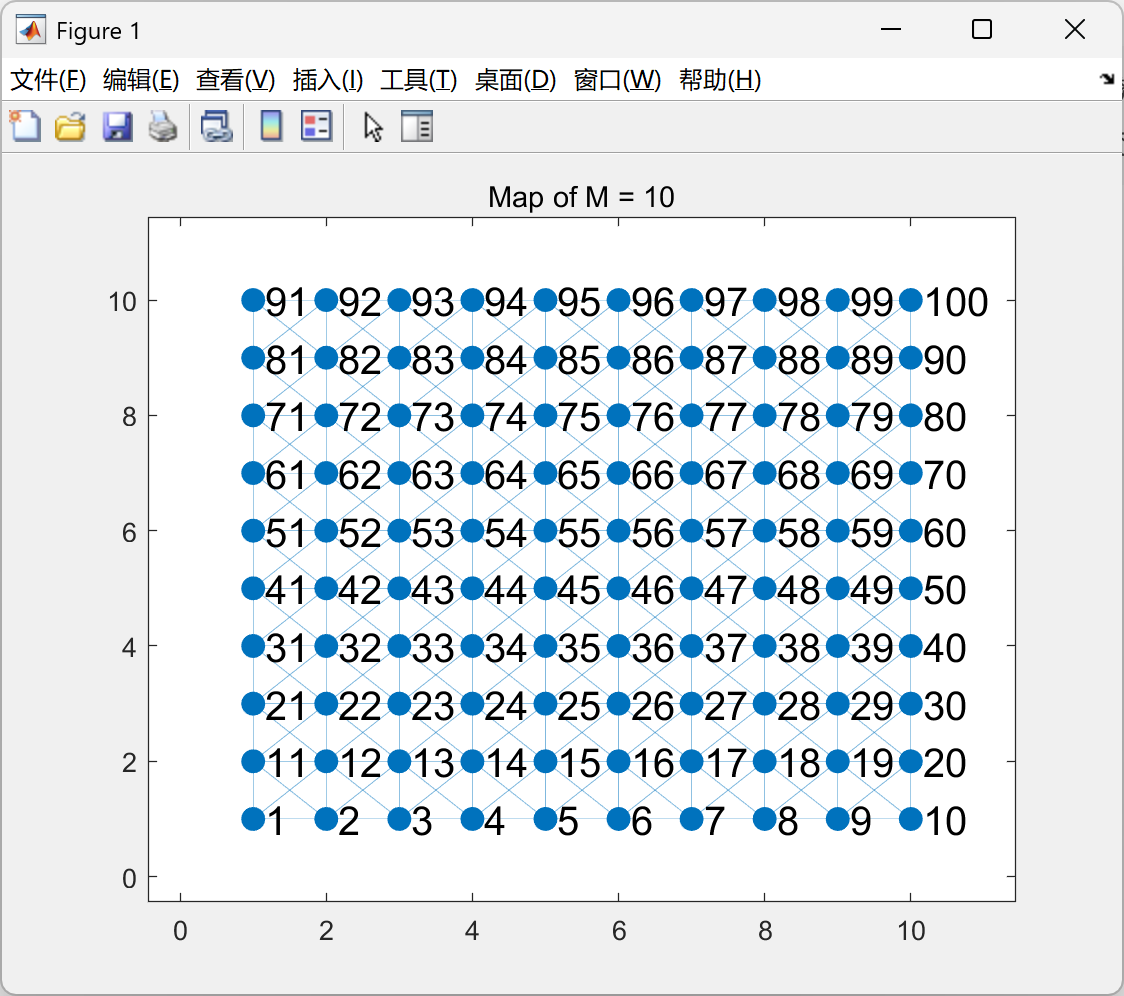Image resolution: width=1124 pixels, height=996 pixels.
Task: Click the dock figure arrow at menu bar's right
Action: (x=1108, y=79)
